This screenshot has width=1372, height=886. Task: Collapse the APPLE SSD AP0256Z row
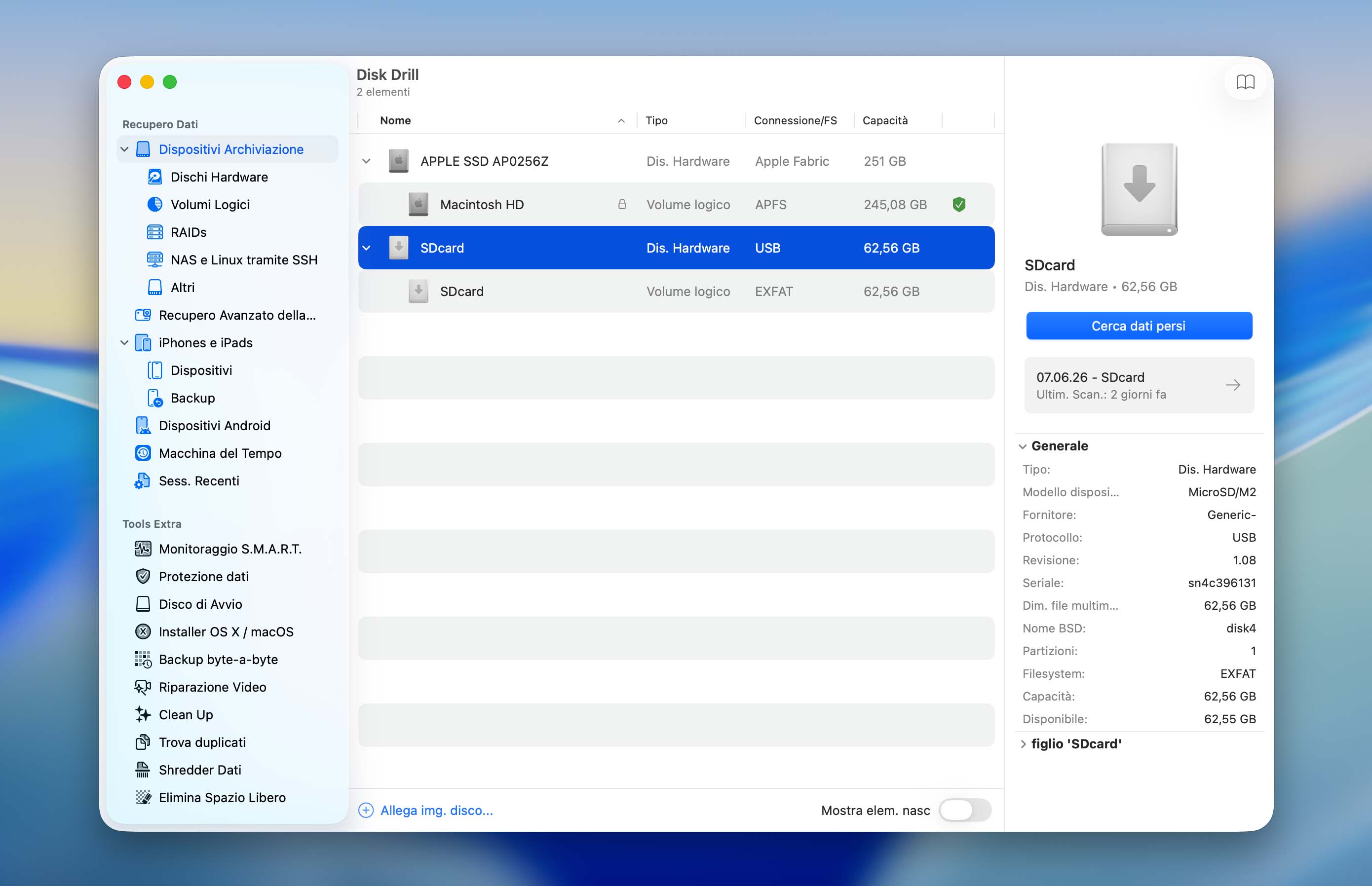[366, 161]
